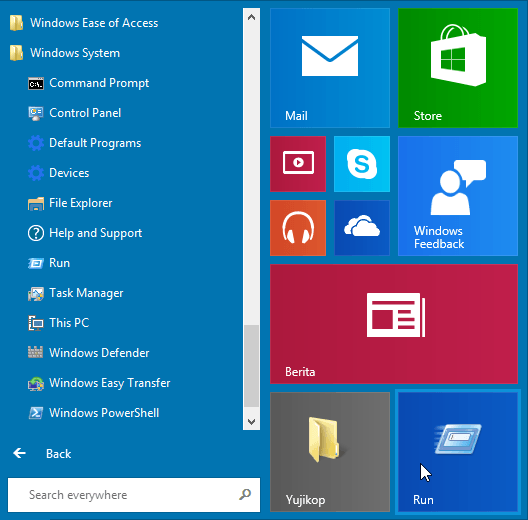Launch the Skype tile
Screen dimensions: 528x520
click(362, 164)
